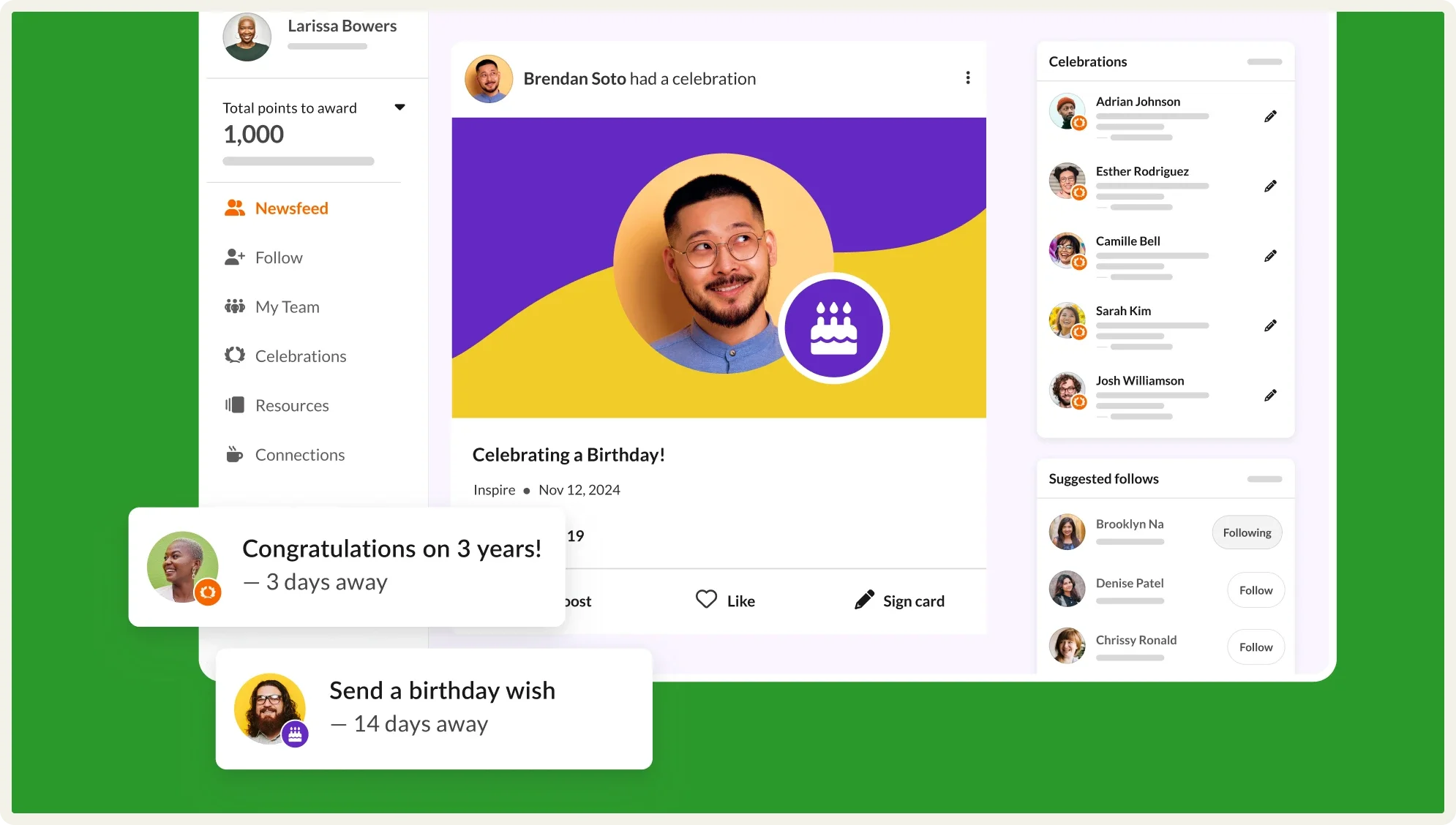The height and width of the screenshot is (825, 1456).
Task: Expand Celebrations panel header bar
Action: [1264, 62]
